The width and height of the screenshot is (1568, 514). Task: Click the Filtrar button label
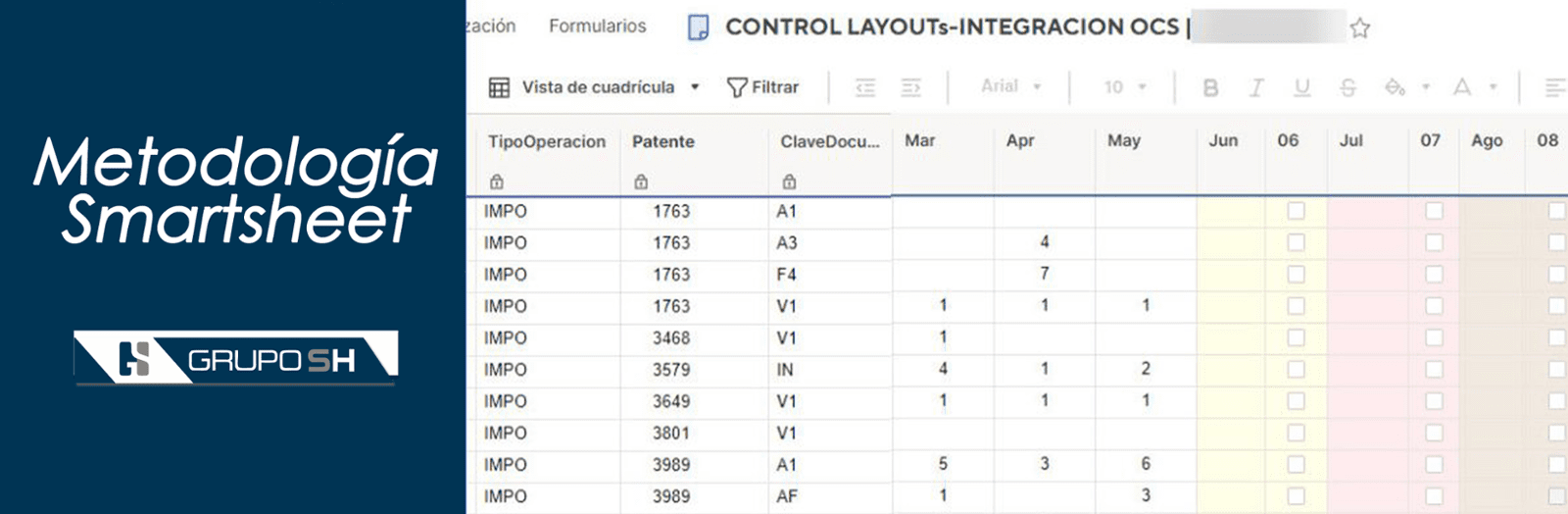tap(775, 87)
